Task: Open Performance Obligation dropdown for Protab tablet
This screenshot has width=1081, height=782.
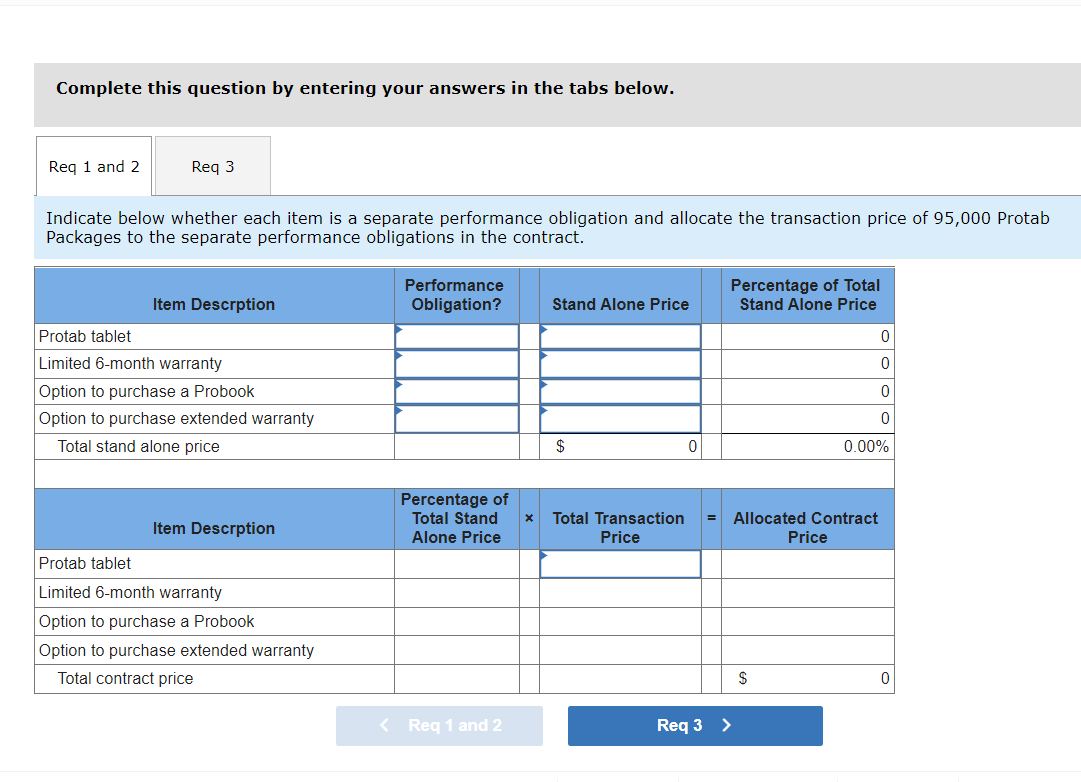Action: point(456,336)
